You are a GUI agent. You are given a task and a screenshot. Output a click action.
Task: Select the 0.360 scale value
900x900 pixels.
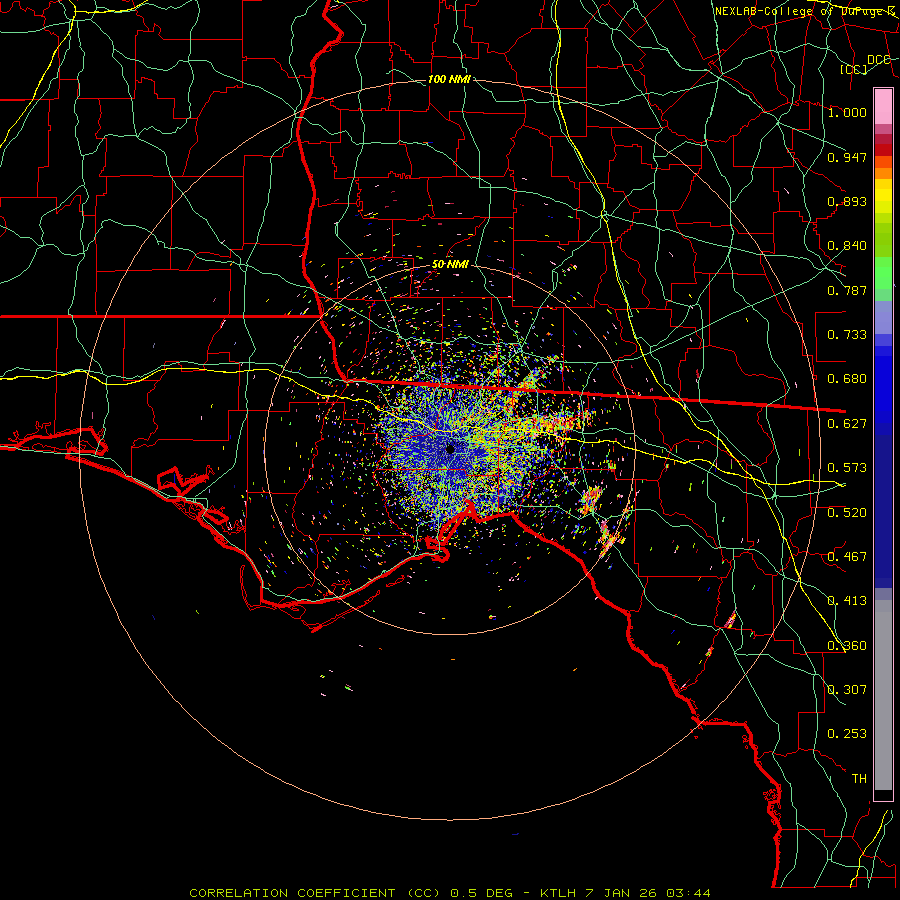[x=847, y=646]
